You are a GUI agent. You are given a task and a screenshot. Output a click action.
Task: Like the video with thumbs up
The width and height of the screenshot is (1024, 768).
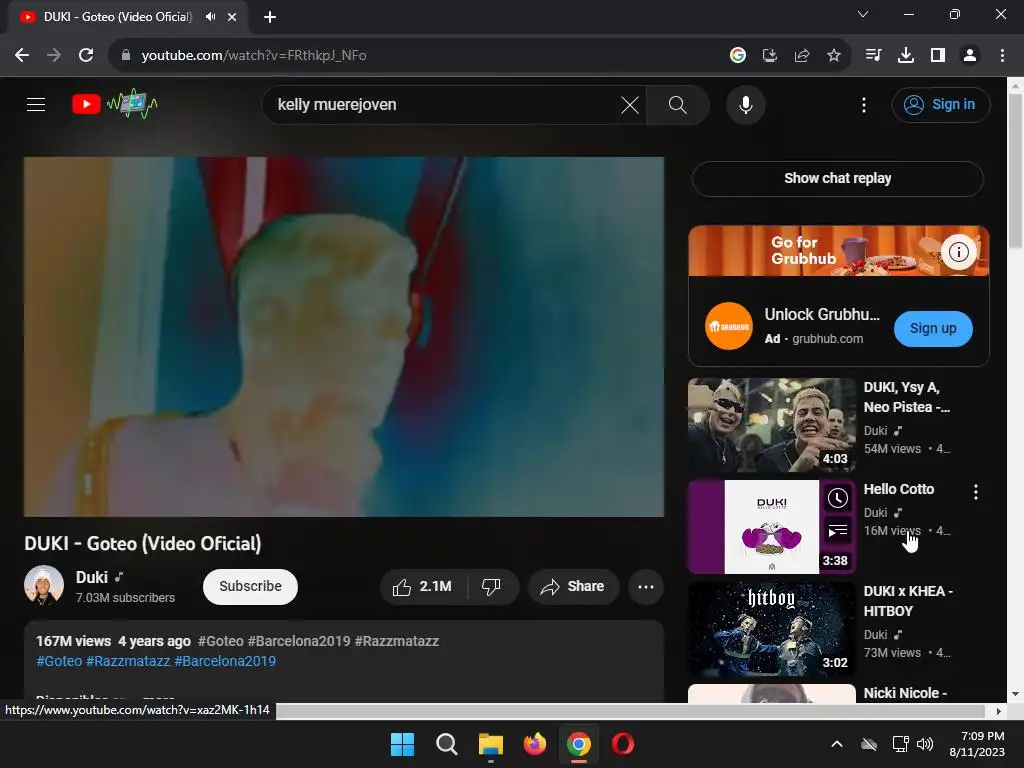click(x=422, y=586)
